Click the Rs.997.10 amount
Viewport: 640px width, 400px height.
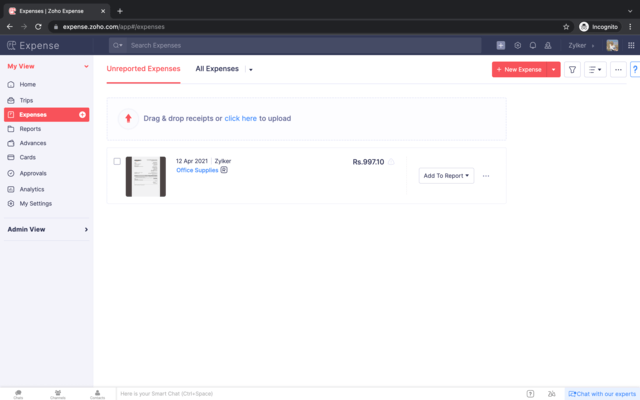tap(368, 162)
